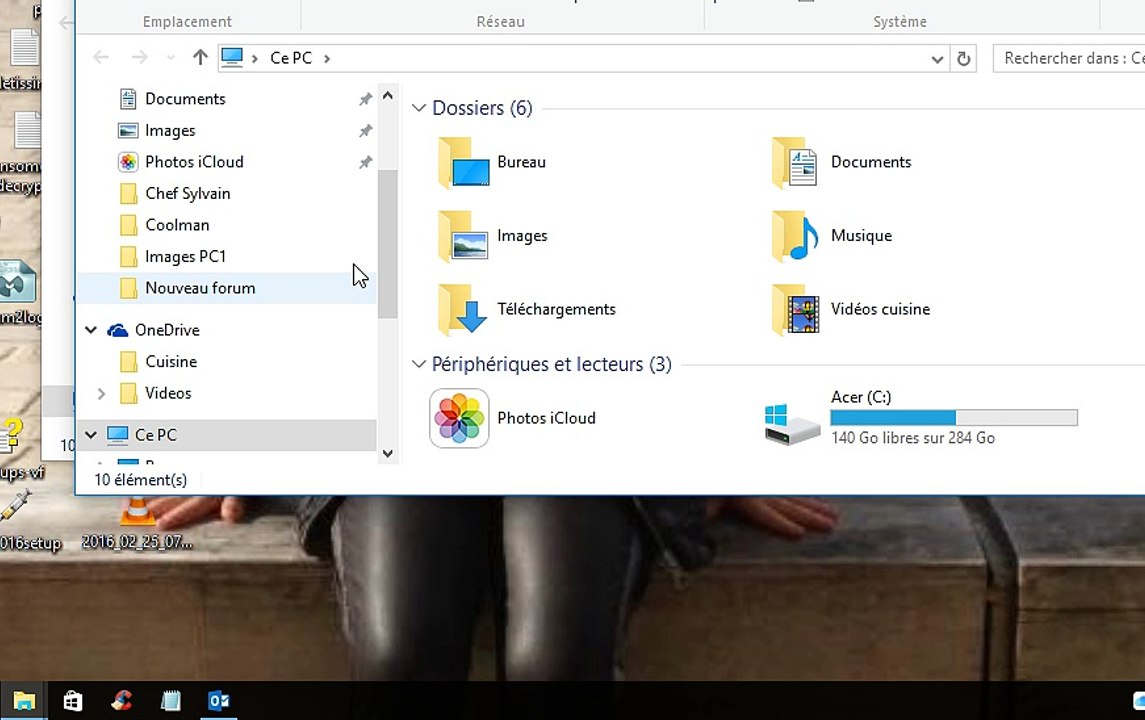Unpin Images using its pin icon
The image size is (1145, 720).
pyautogui.click(x=365, y=131)
